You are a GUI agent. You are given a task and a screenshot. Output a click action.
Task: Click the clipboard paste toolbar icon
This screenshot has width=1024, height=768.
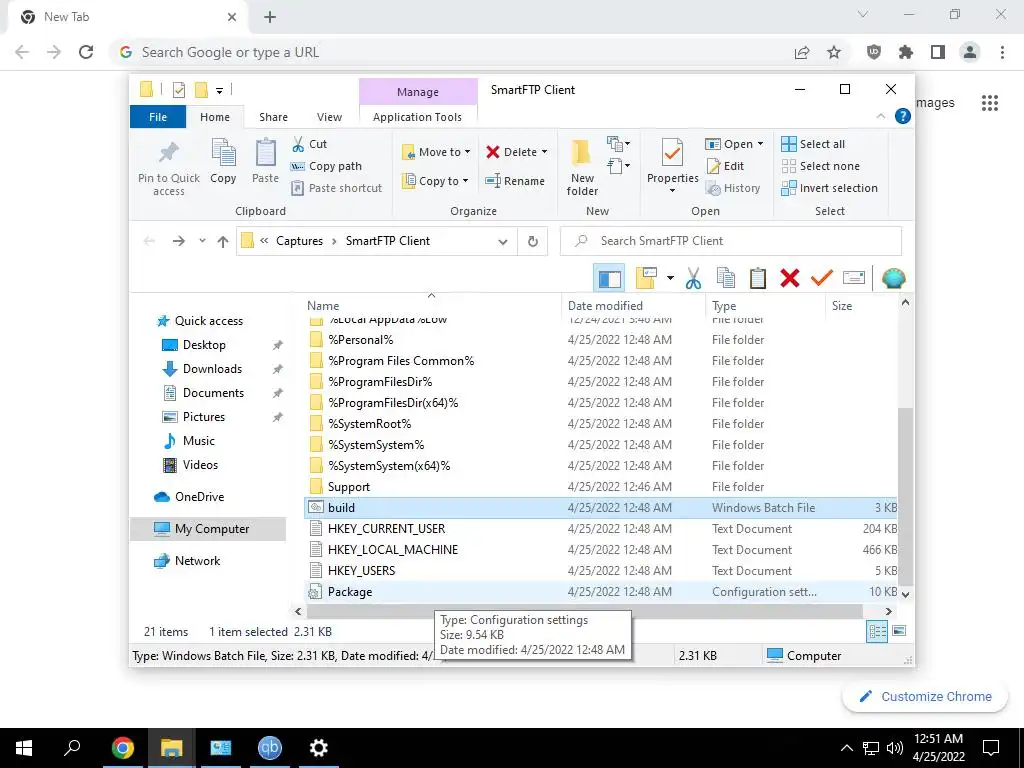(x=758, y=279)
